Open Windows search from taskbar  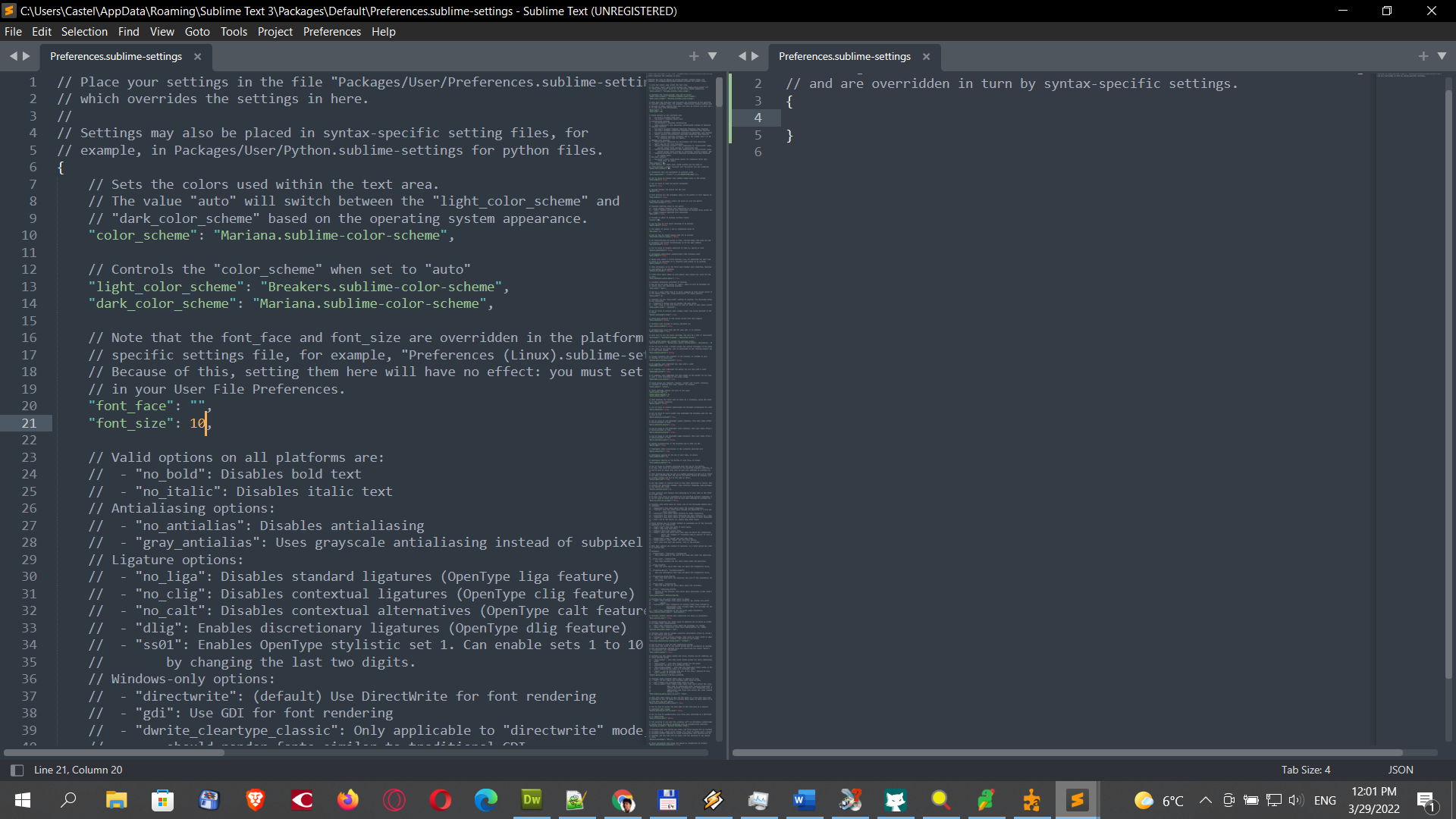(x=69, y=800)
